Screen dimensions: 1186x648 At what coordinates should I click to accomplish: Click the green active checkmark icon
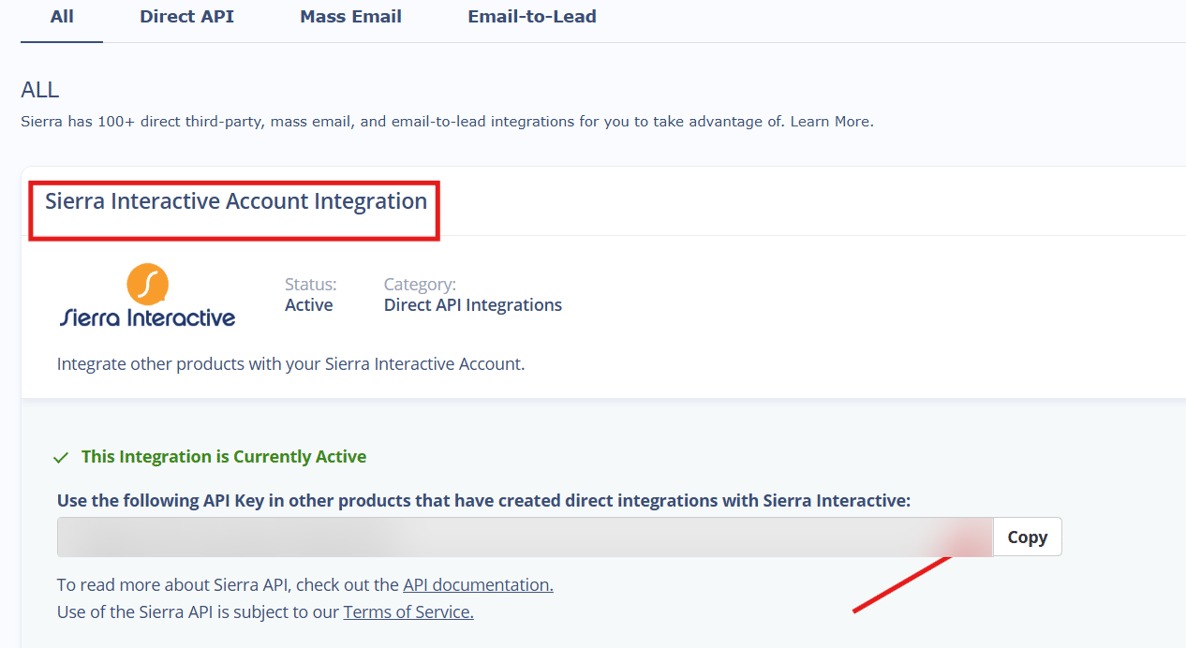point(61,457)
